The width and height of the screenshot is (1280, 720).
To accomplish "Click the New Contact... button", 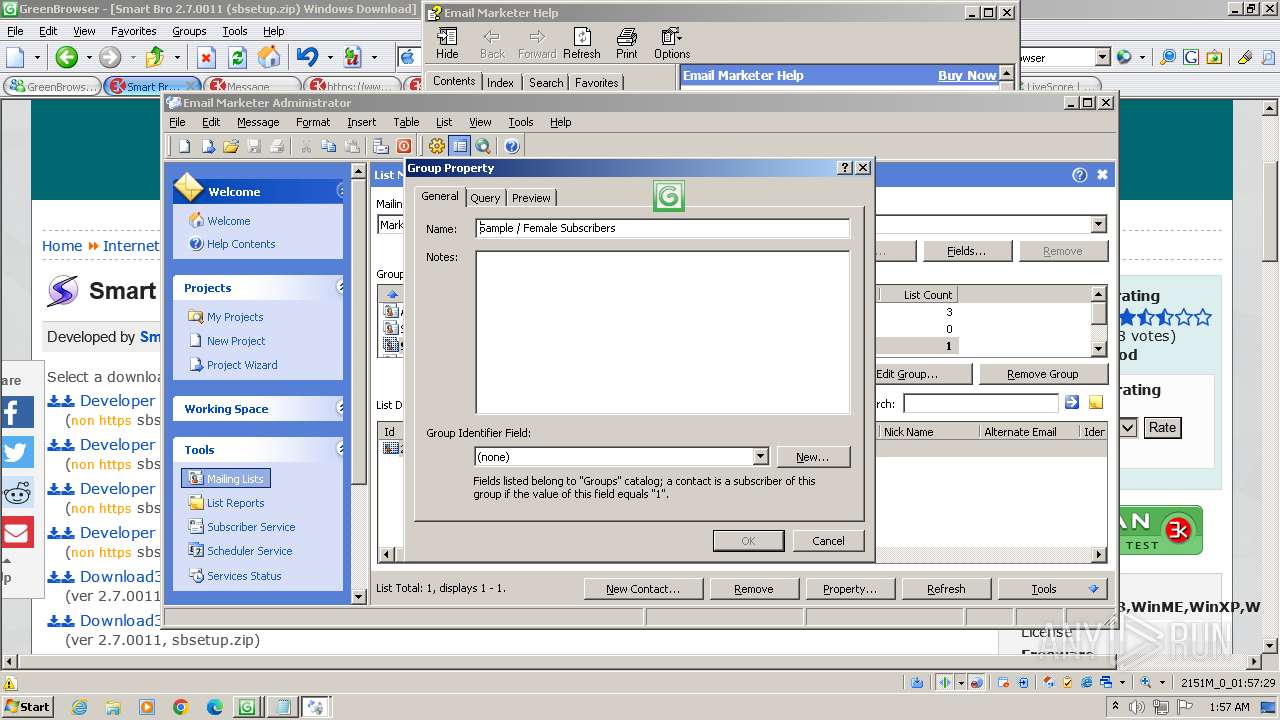I will (x=642, y=589).
